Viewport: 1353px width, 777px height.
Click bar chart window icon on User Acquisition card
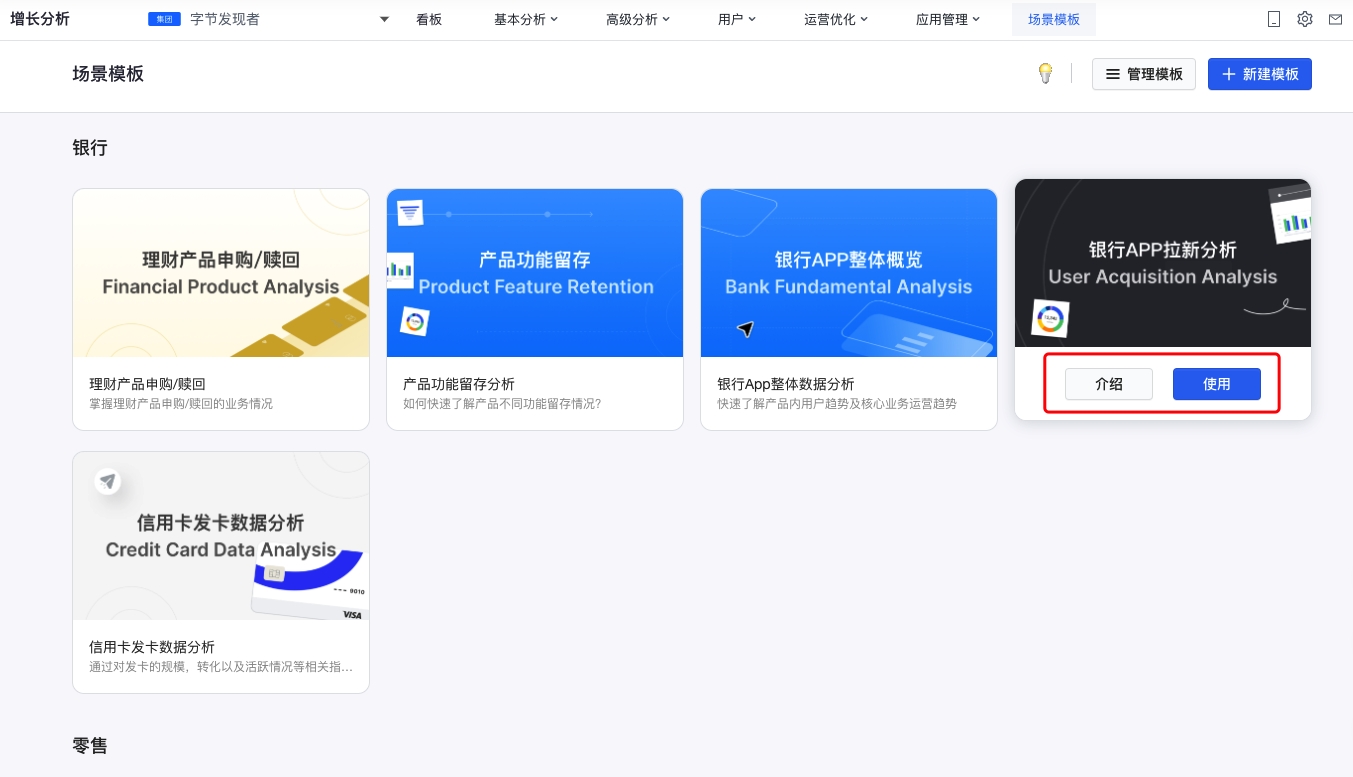click(1291, 214)
